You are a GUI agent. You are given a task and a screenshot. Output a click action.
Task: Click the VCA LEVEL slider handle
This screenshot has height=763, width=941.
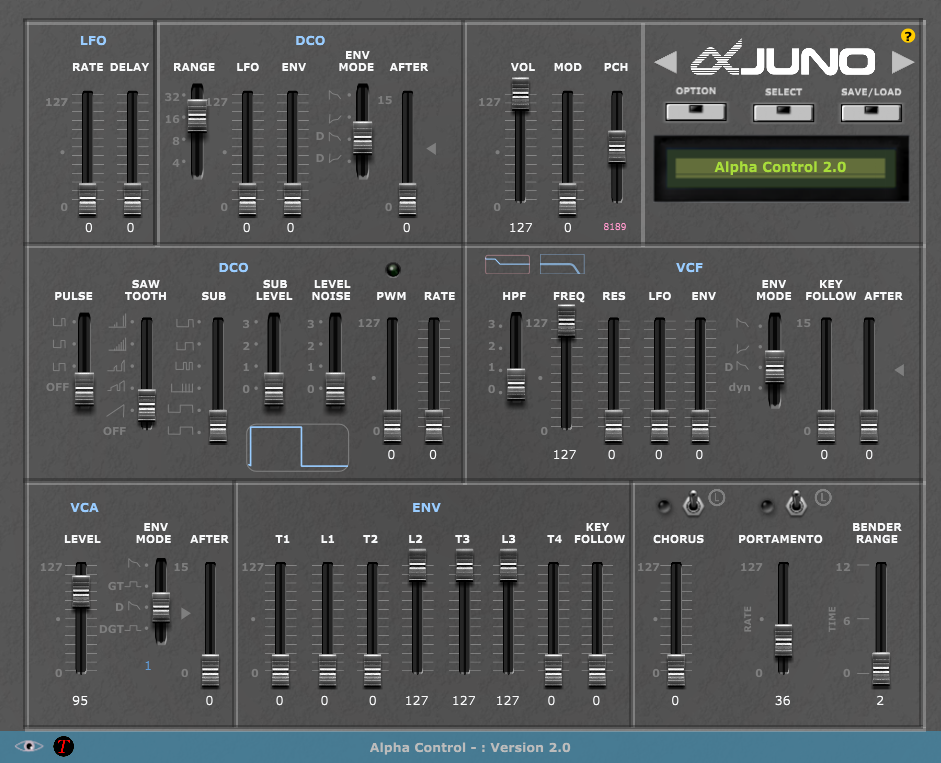pyautogui.click(x=81, y=591)
